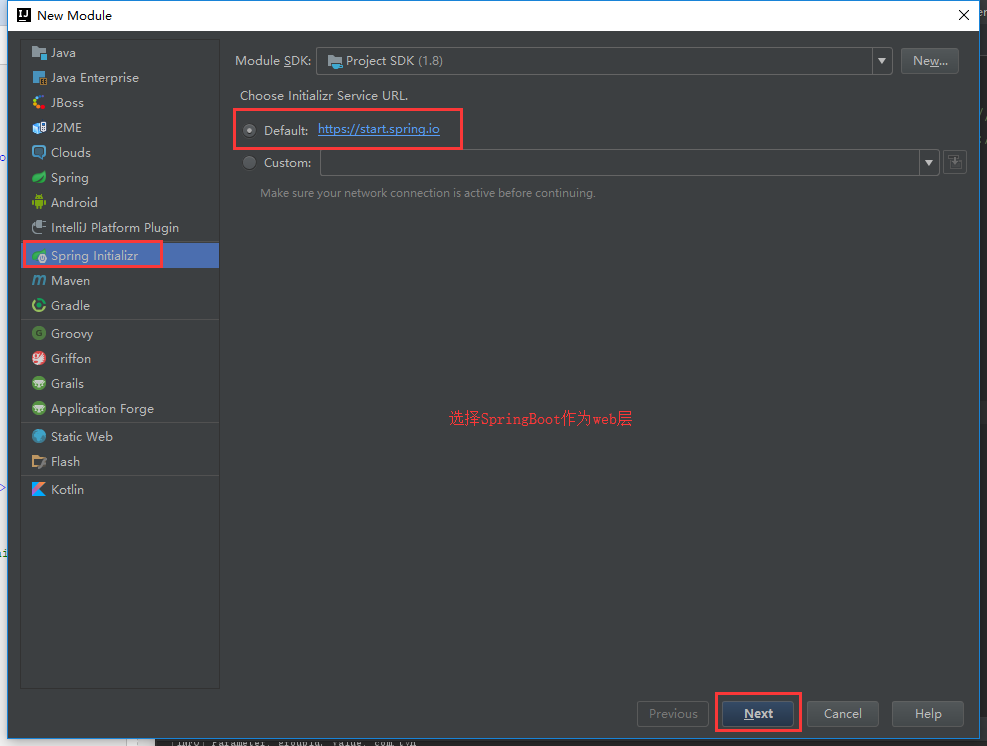Click the Gradle module icon
Viewport: 987px width, 746px height.
pyautogui.click(x=39, y=305)
